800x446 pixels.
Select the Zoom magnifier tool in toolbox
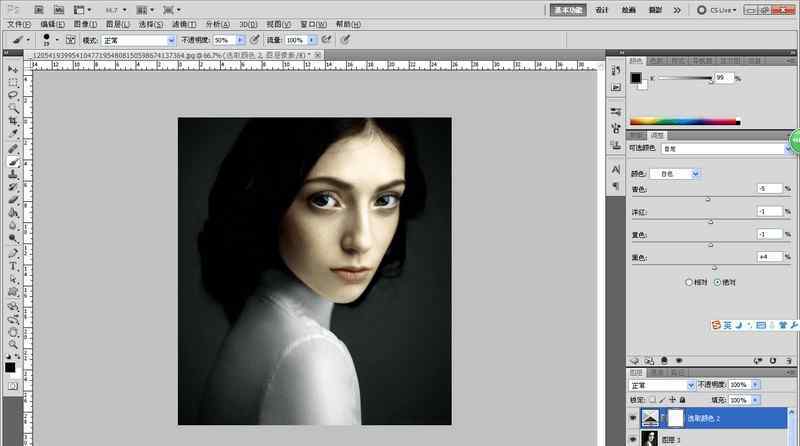pyautogui.click(x=13, y=343)
